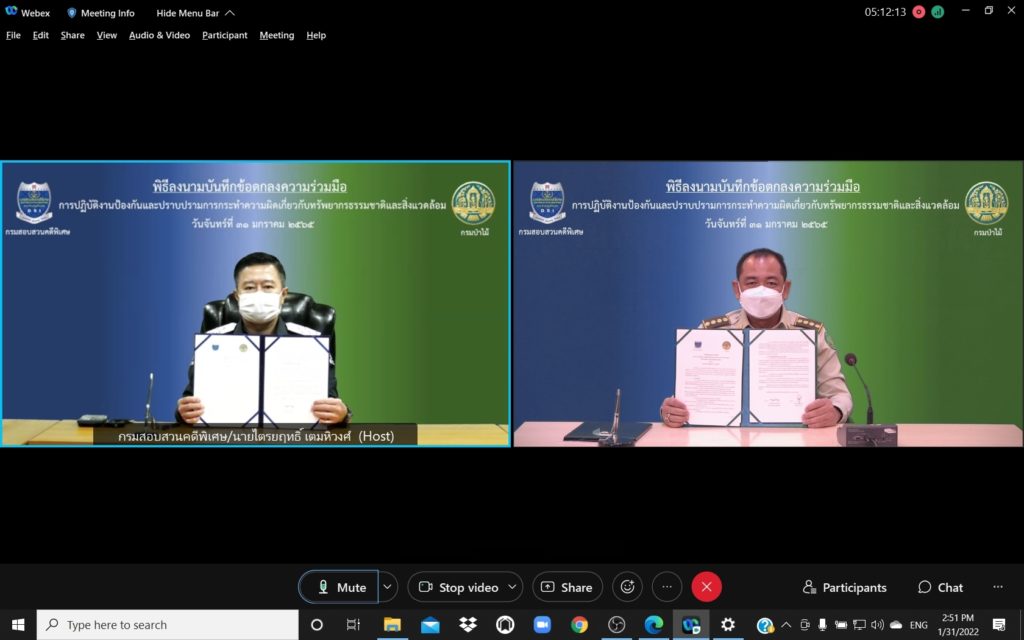Screen dimensions: 1024x640
Task: Open the panel options ellipsis beside Chat
Action: tap(997, 587)
